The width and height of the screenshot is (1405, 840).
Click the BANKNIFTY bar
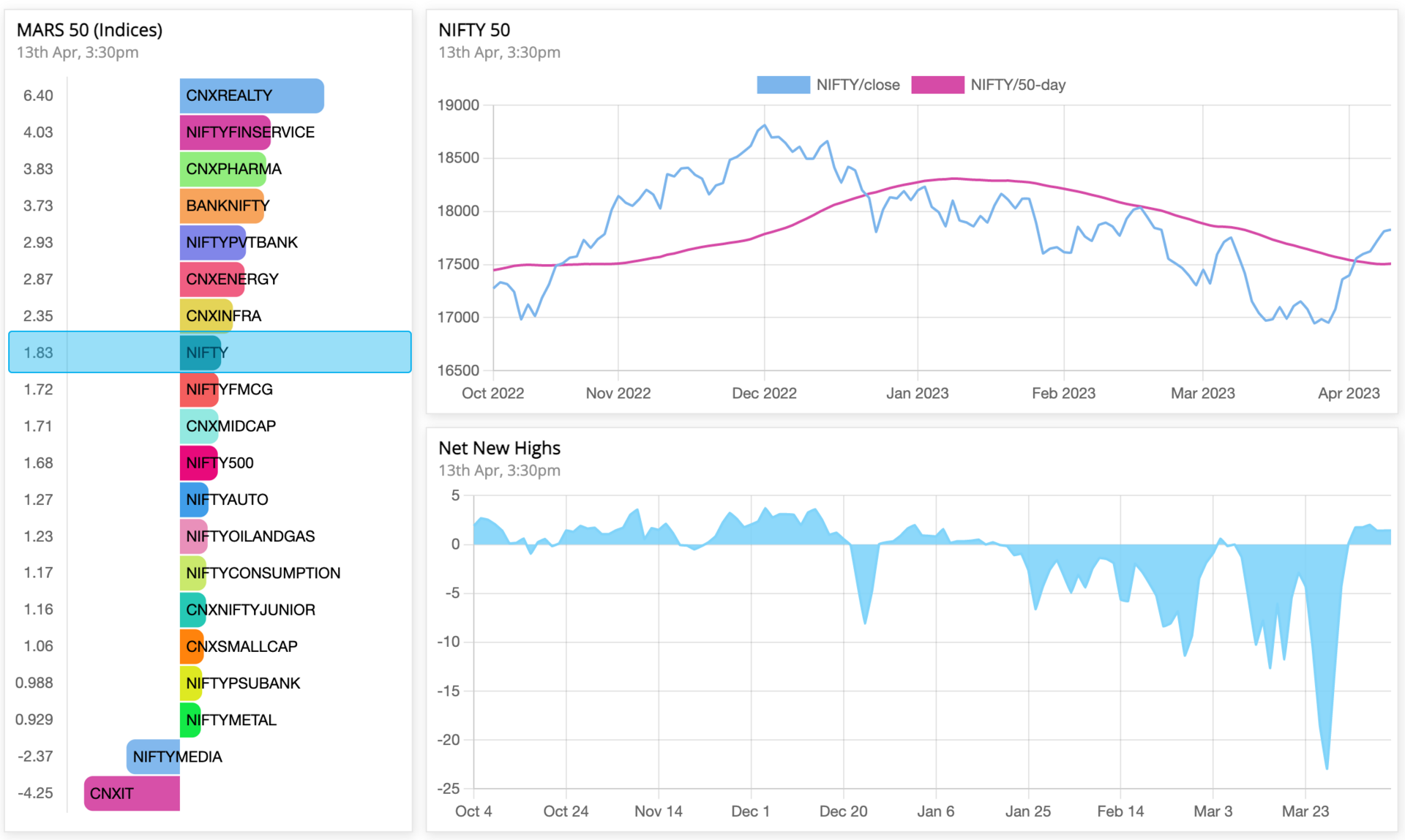pos(222,206)
